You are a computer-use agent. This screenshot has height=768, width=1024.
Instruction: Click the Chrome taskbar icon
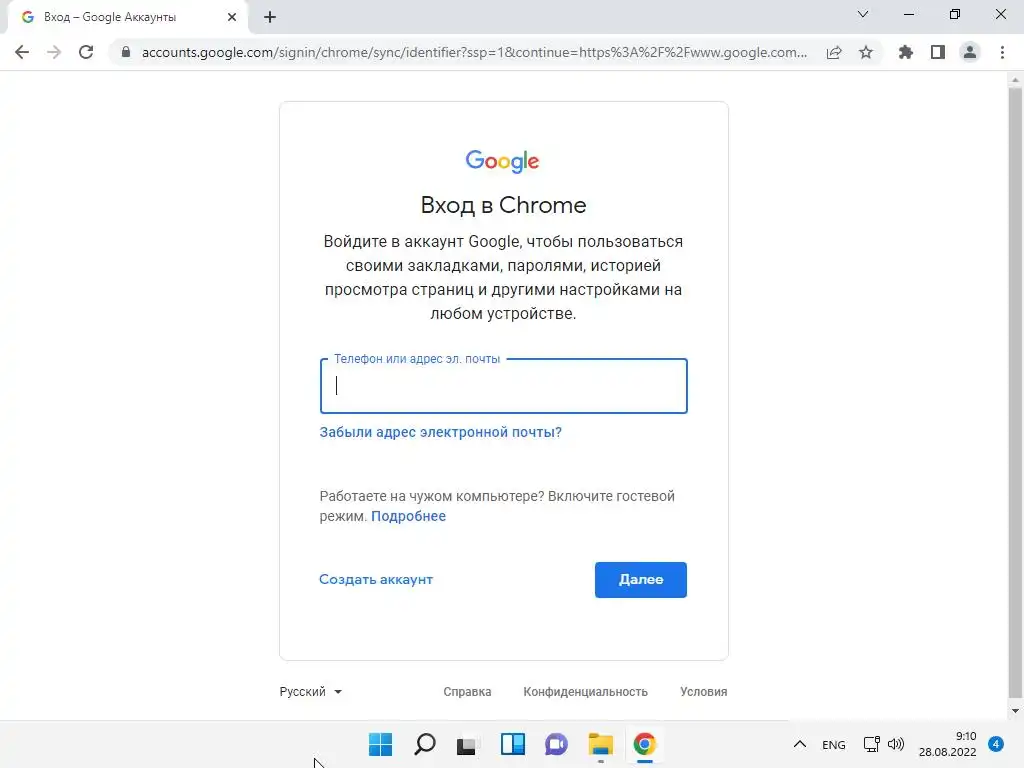coord(645,744)
